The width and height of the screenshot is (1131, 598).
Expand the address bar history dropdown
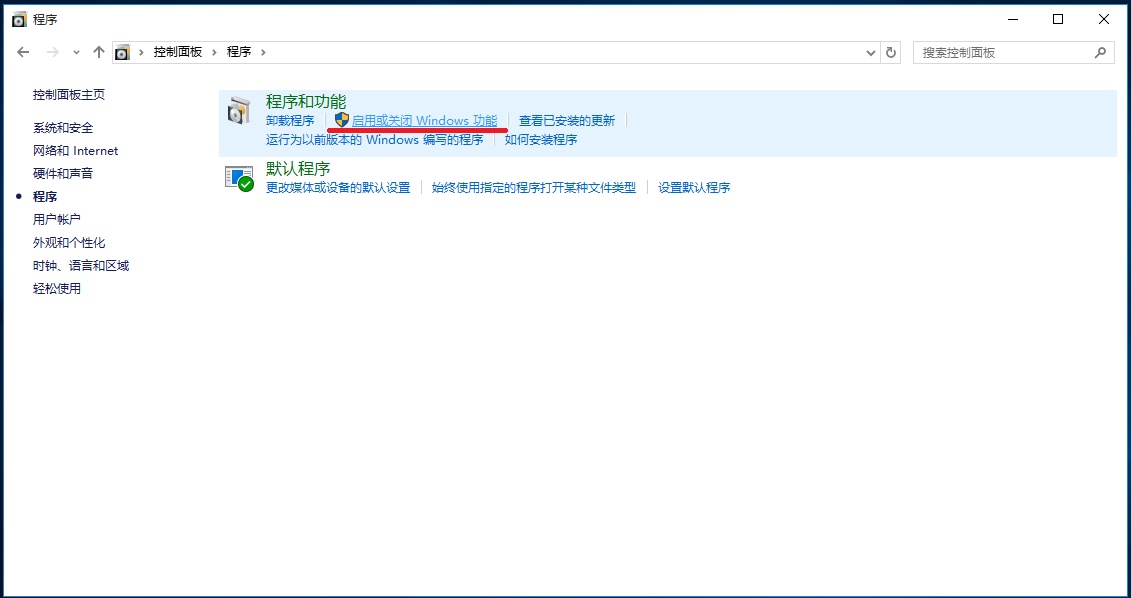pos(870,52)
